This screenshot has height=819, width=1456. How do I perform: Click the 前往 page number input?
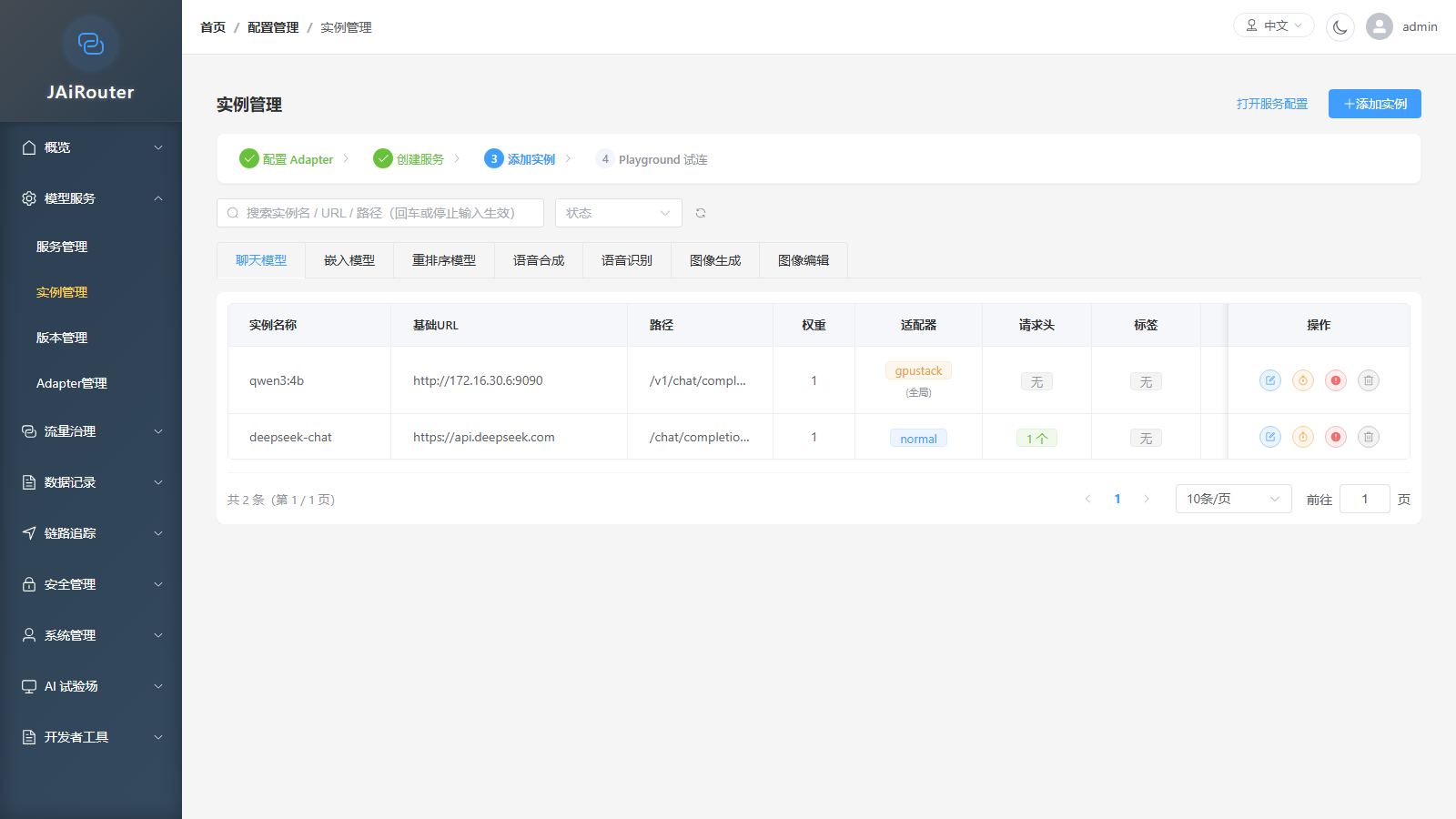point(1365,499)
